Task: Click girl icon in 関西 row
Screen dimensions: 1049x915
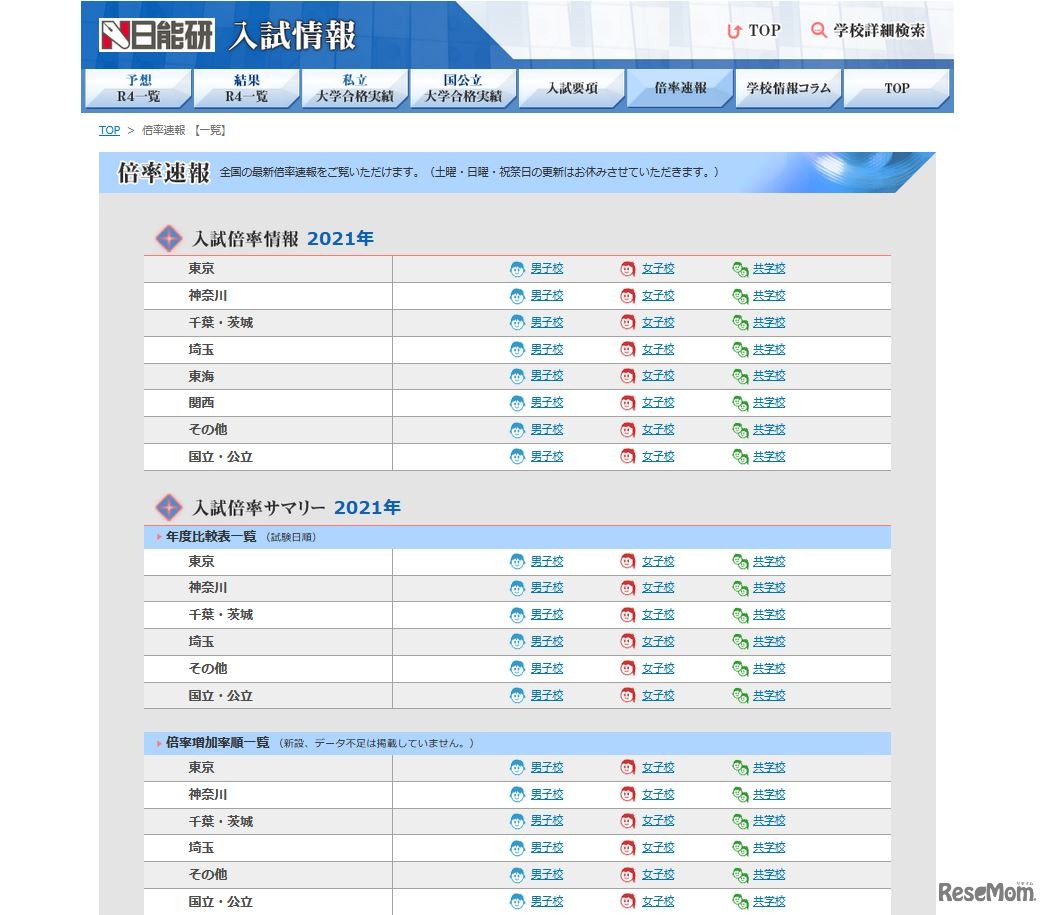Action: [x=628, y=403]
